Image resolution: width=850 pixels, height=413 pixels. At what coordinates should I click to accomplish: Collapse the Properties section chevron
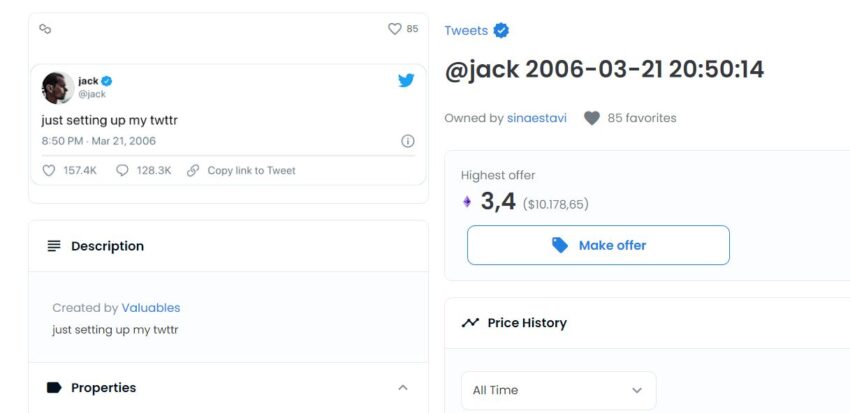tap(403, 388)
